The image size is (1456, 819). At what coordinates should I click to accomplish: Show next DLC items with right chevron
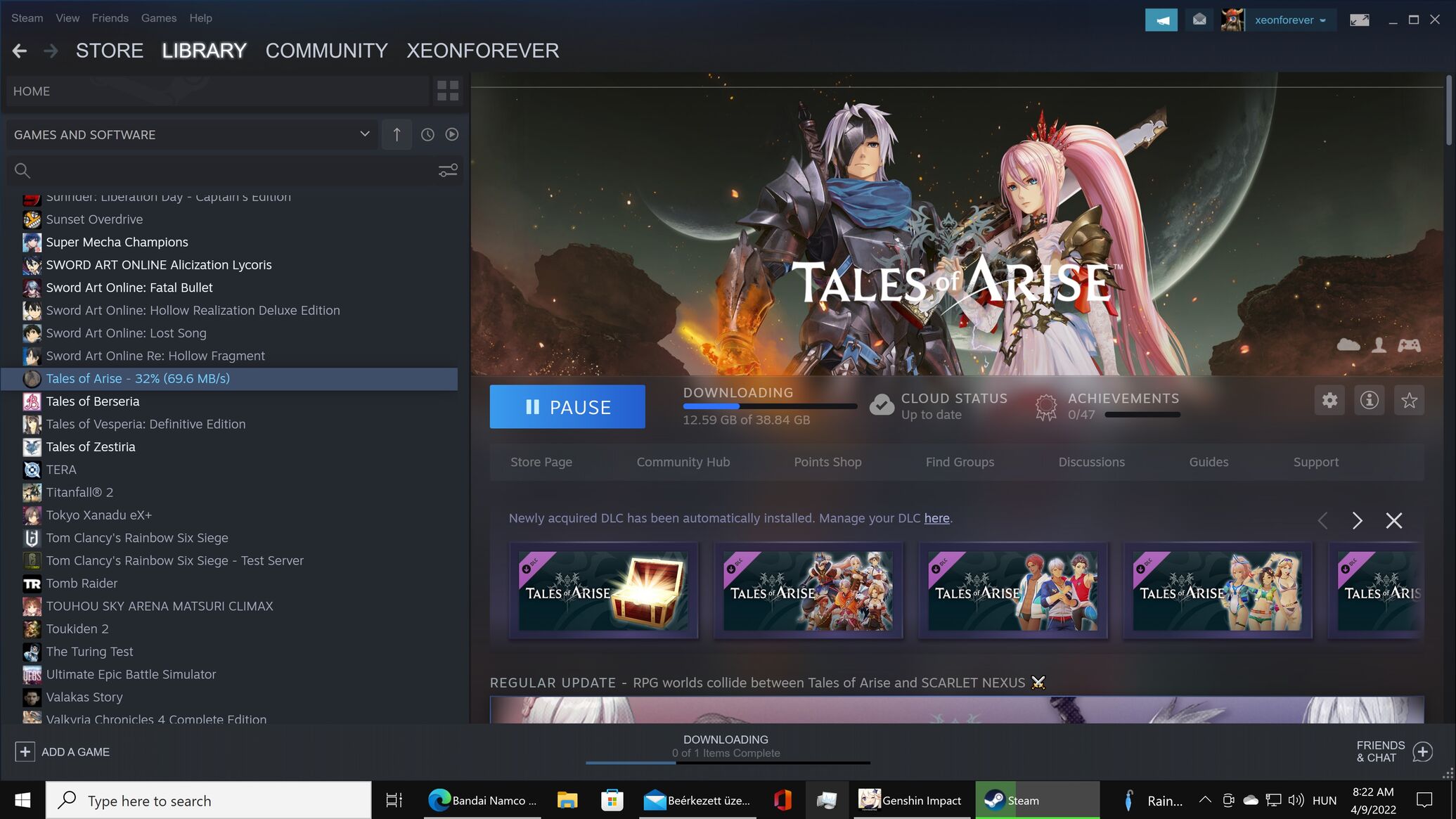(1357, 520)
